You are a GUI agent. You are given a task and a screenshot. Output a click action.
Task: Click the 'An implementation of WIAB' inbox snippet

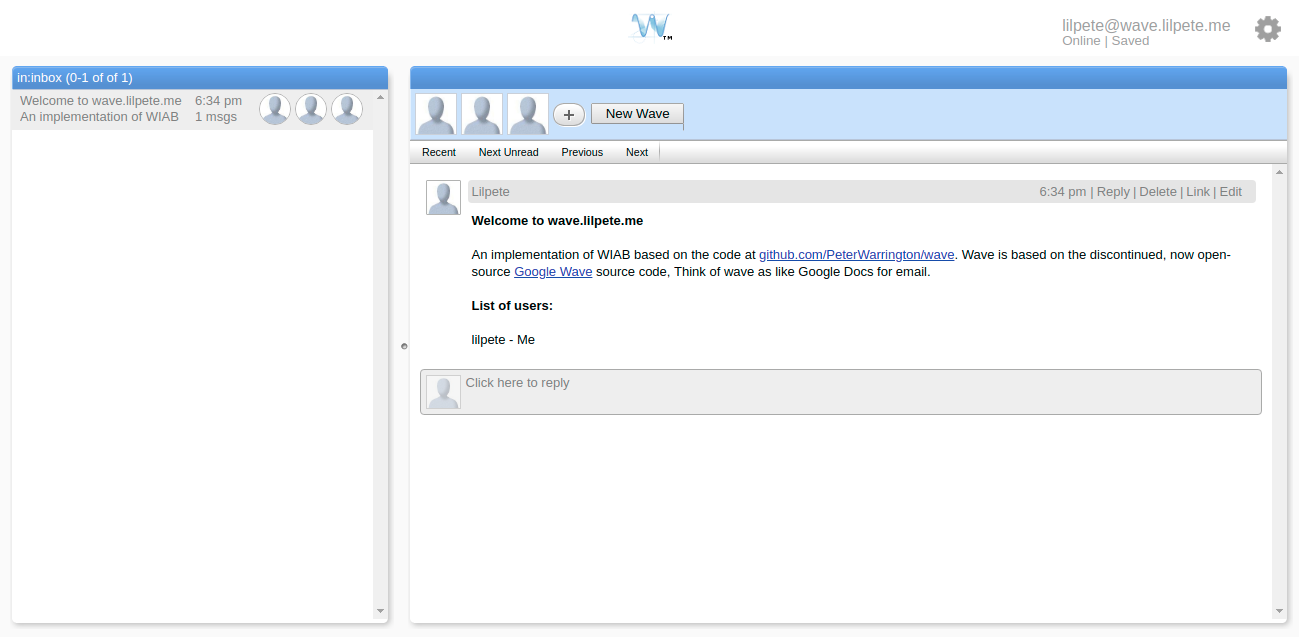point(99,117)
